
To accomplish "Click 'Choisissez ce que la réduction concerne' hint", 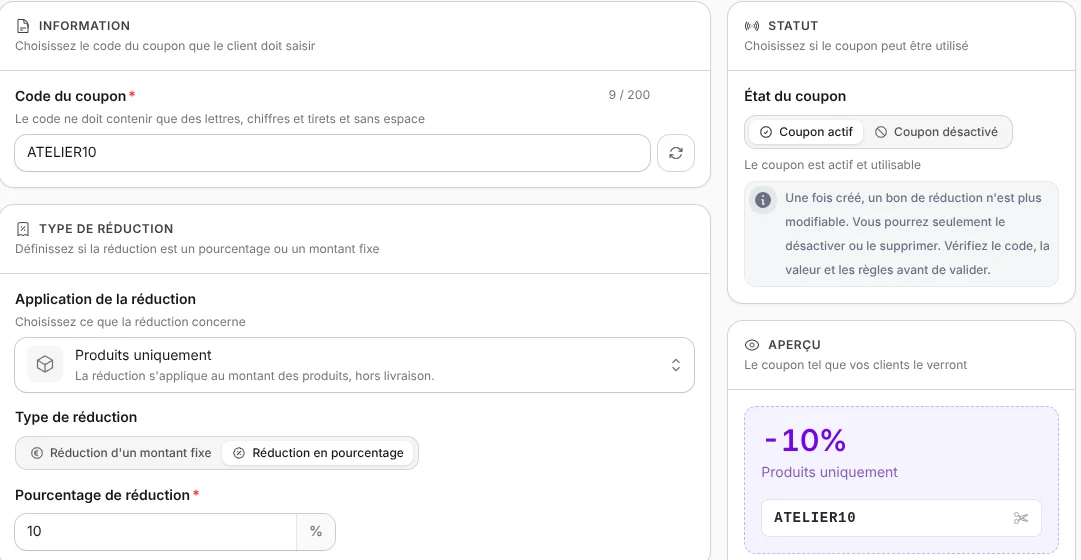I will click(x=130, y=322).
